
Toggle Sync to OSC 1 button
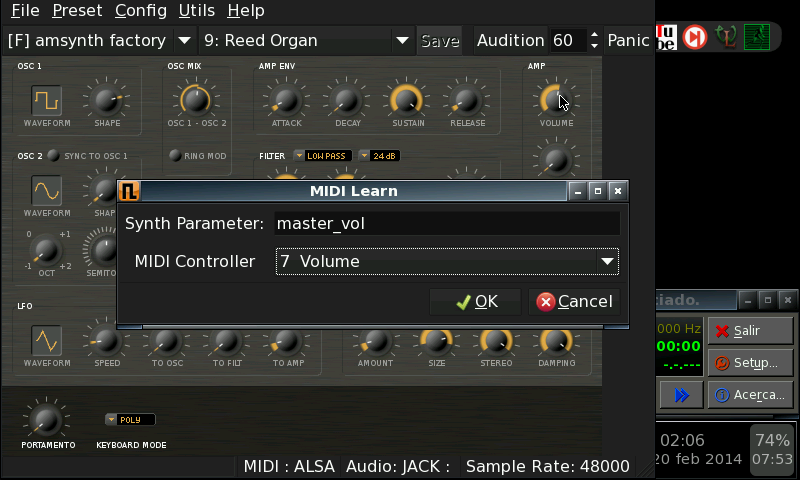click(x=54, y=156)
